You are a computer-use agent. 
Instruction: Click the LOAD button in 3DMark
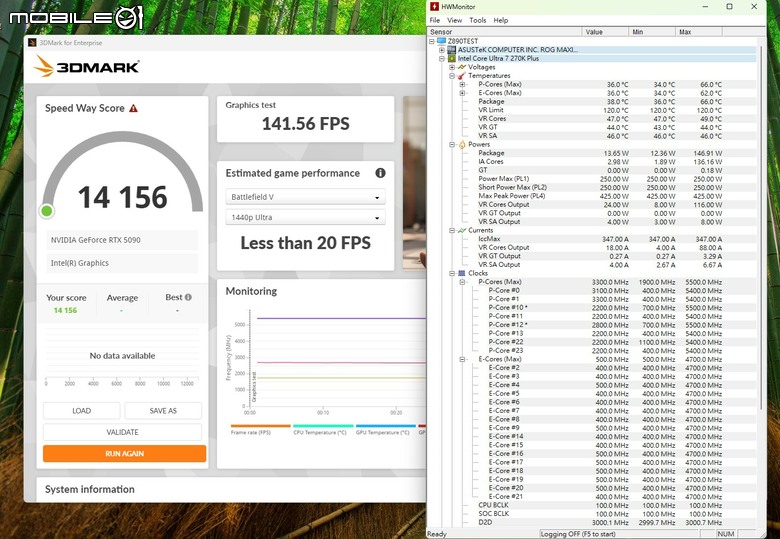tap(82, 411)
